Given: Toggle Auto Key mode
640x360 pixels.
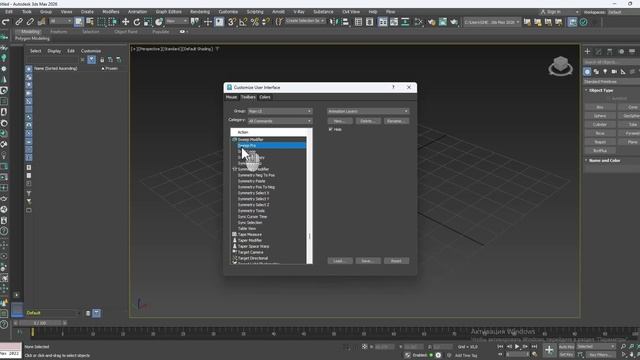Looking at the screenshot, I should pyautogui.click(x=566, y=347).
